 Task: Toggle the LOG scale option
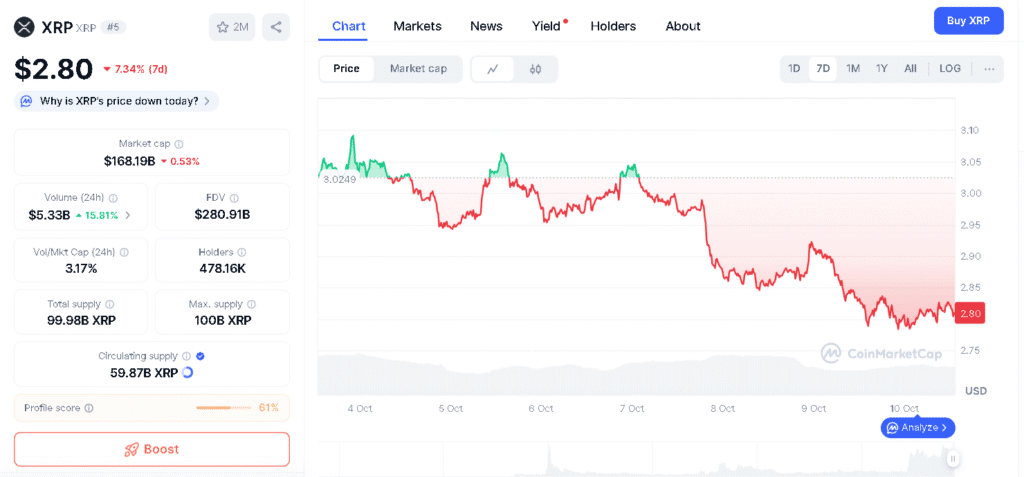click(x=950, y=69)
